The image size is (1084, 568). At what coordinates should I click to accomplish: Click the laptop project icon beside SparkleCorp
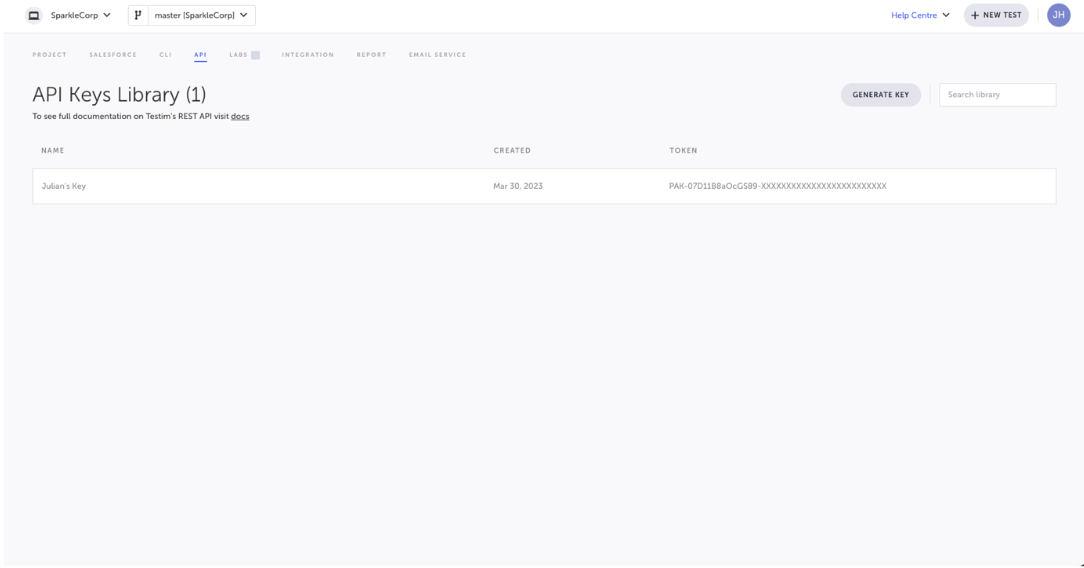(x=33, y=15)
